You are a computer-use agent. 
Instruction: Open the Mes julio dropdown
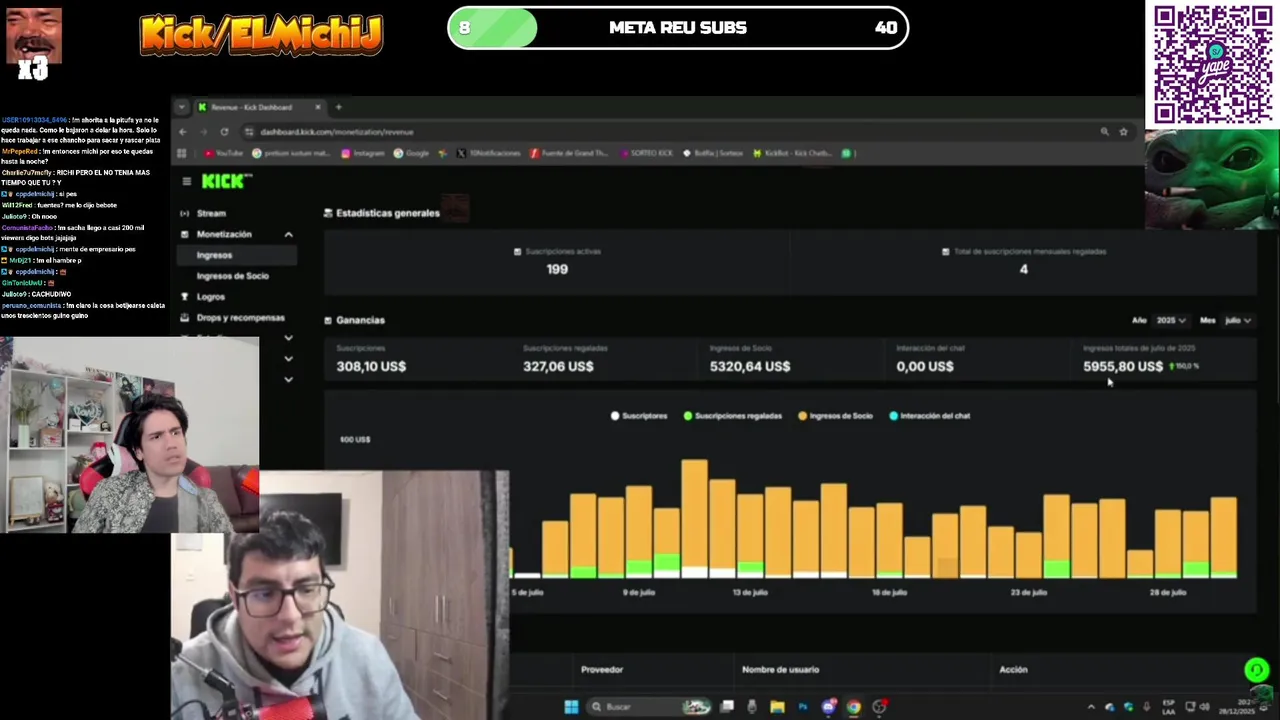tap(1238, 320)
